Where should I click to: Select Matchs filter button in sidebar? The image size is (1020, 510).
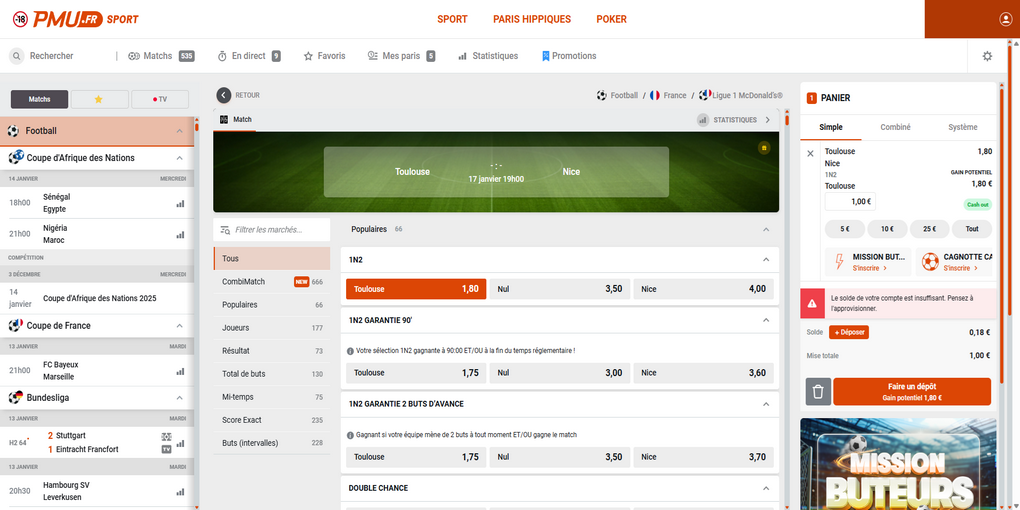[40, 99]
